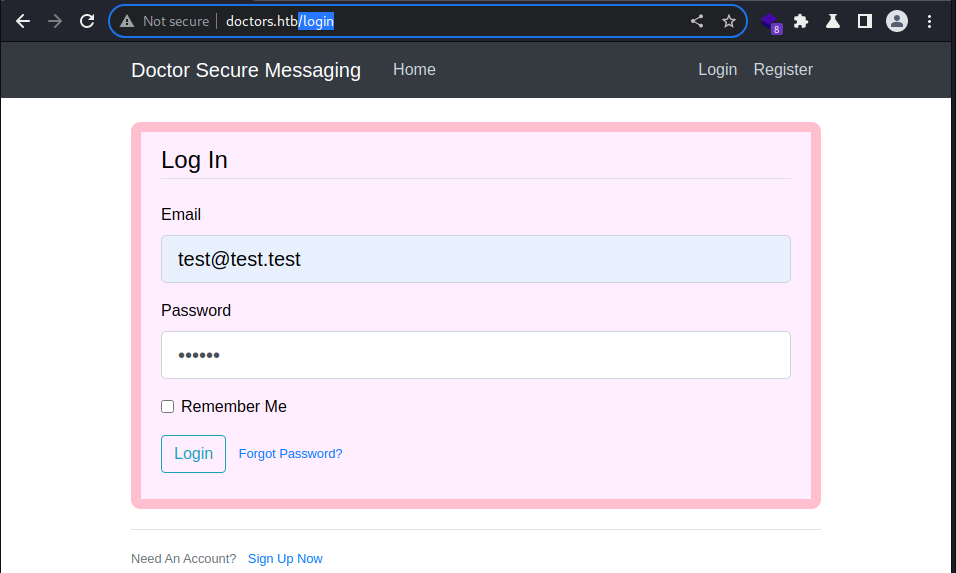This screenshot has width=956, height=573.
Task: Open the user profile avatar
Action: click(897, 21)
